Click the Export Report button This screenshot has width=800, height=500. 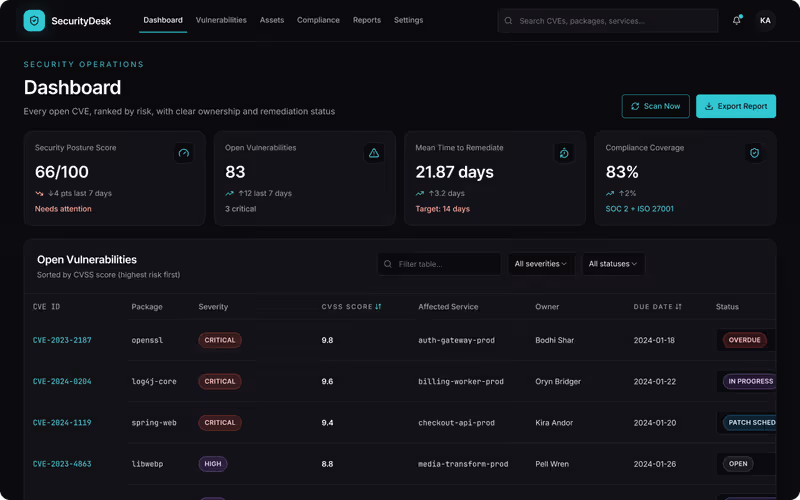(736, 106)
